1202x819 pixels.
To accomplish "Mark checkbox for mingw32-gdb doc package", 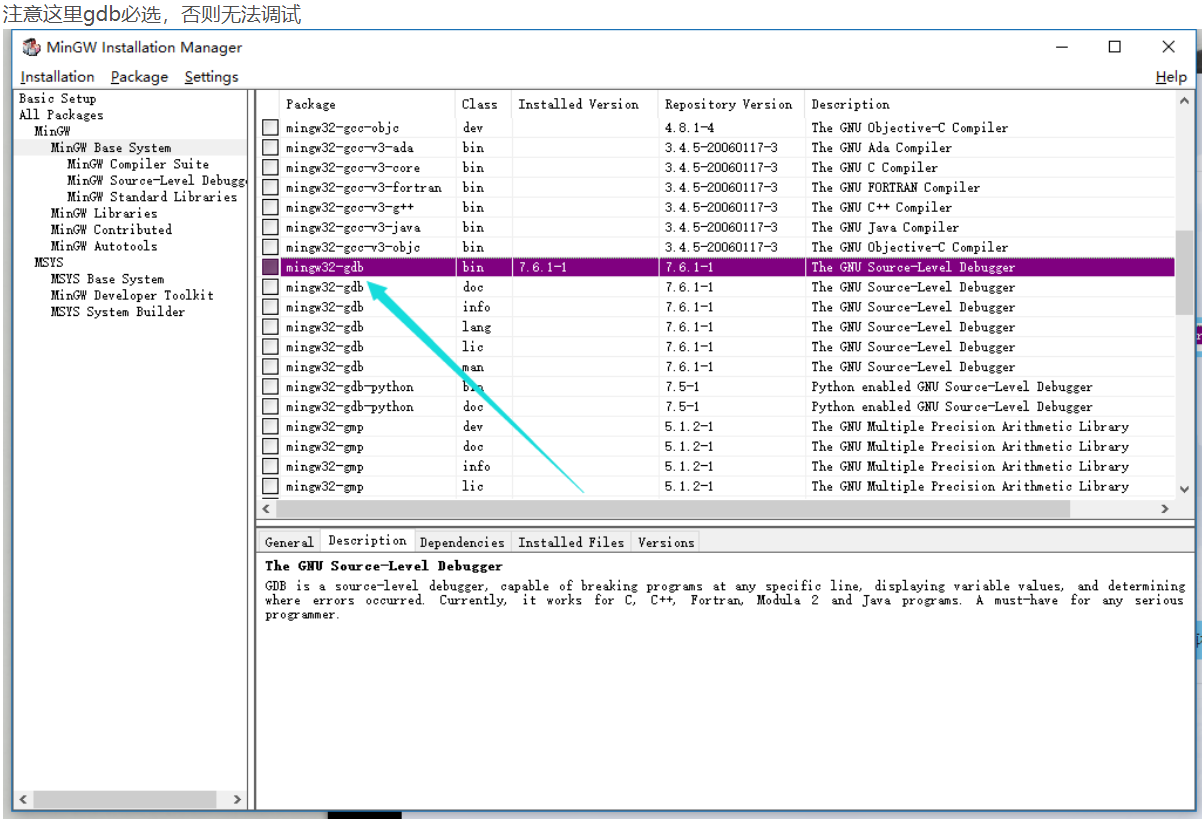I will click(x=270, y=288).
